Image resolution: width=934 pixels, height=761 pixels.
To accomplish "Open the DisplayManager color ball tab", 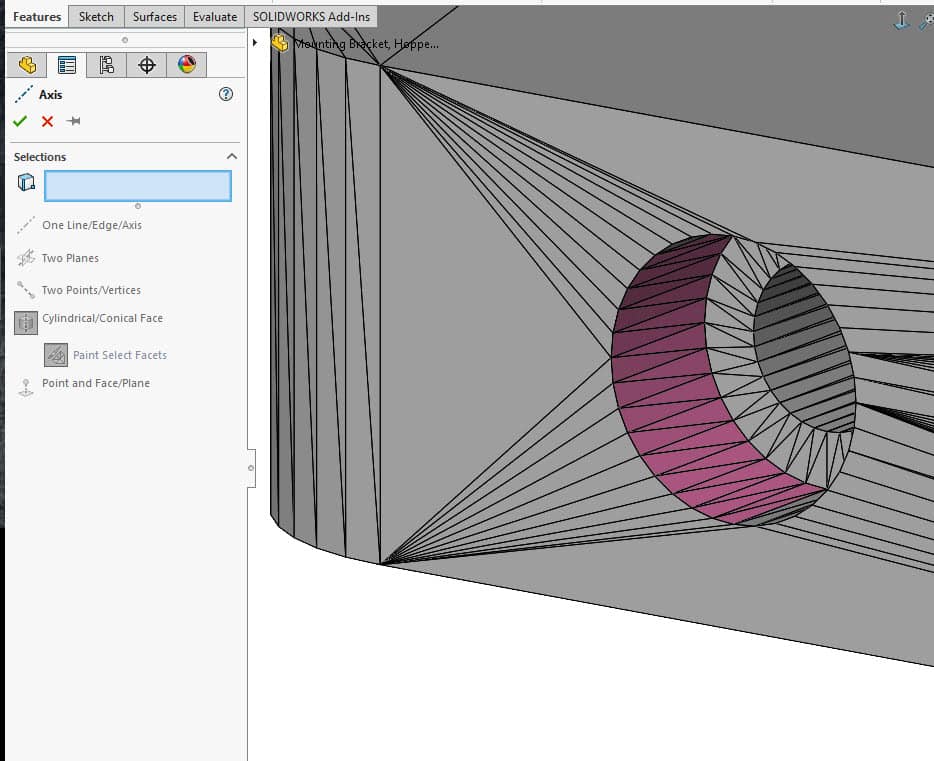I will click(x=186, y=65).
